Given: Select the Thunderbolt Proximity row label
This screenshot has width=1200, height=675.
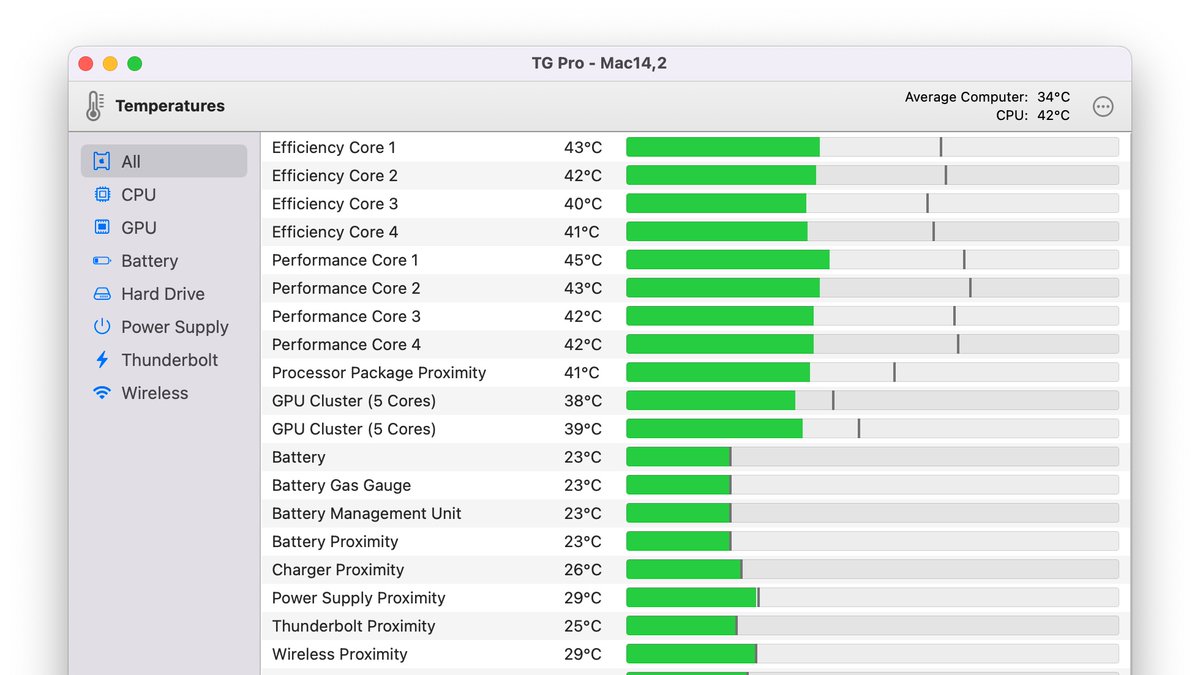Looking at the screenshot, I should 354,625.
